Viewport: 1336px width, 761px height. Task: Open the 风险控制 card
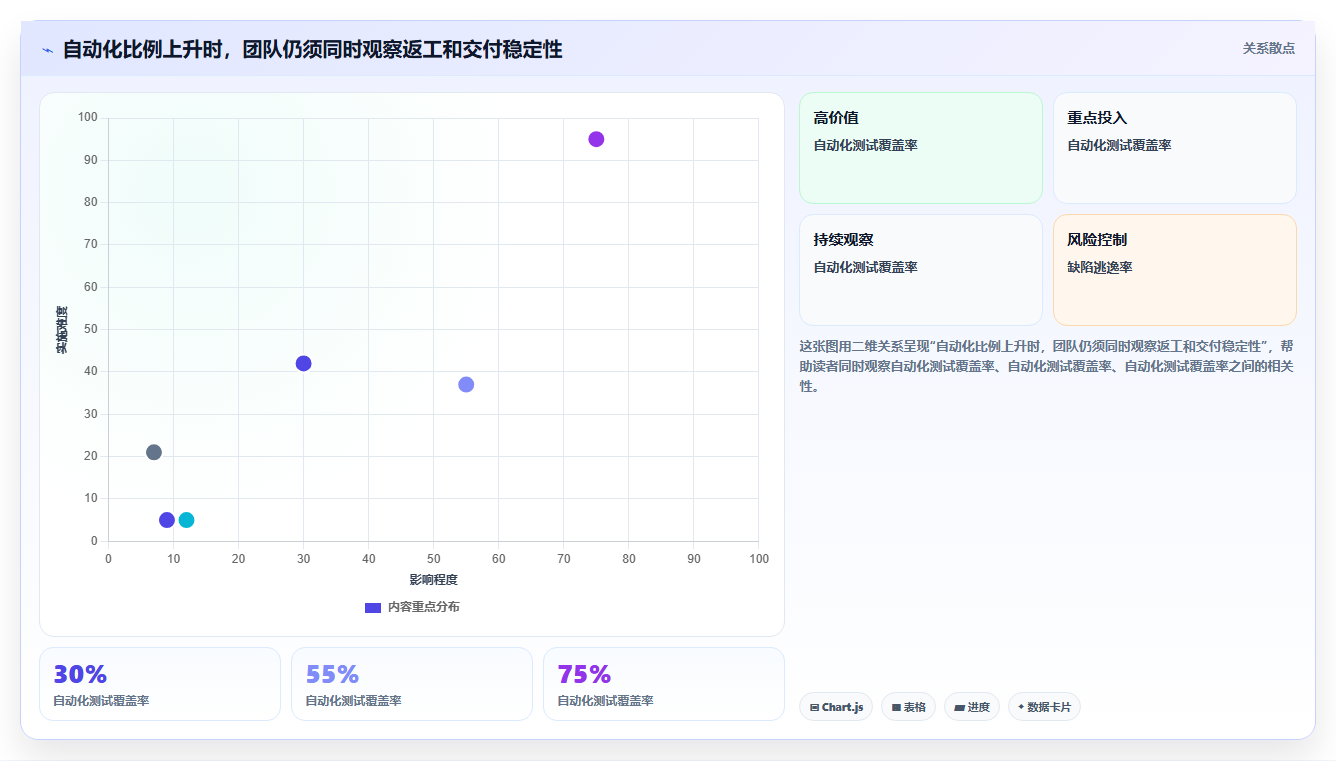coord(1175,270)
